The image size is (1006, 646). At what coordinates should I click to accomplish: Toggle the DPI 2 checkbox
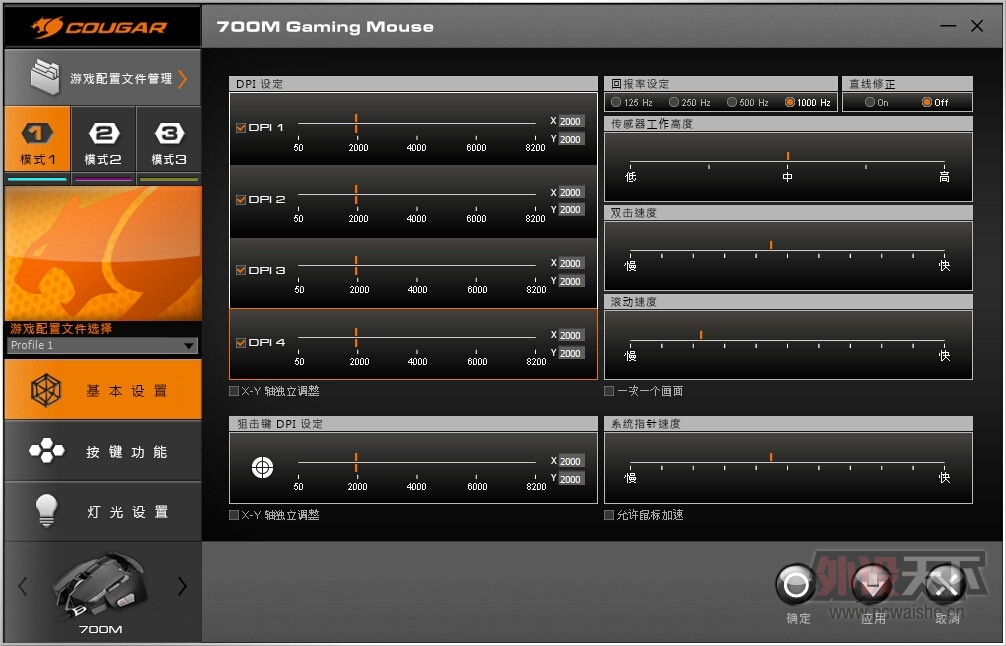pyautogui.click(x=241, y=200)
